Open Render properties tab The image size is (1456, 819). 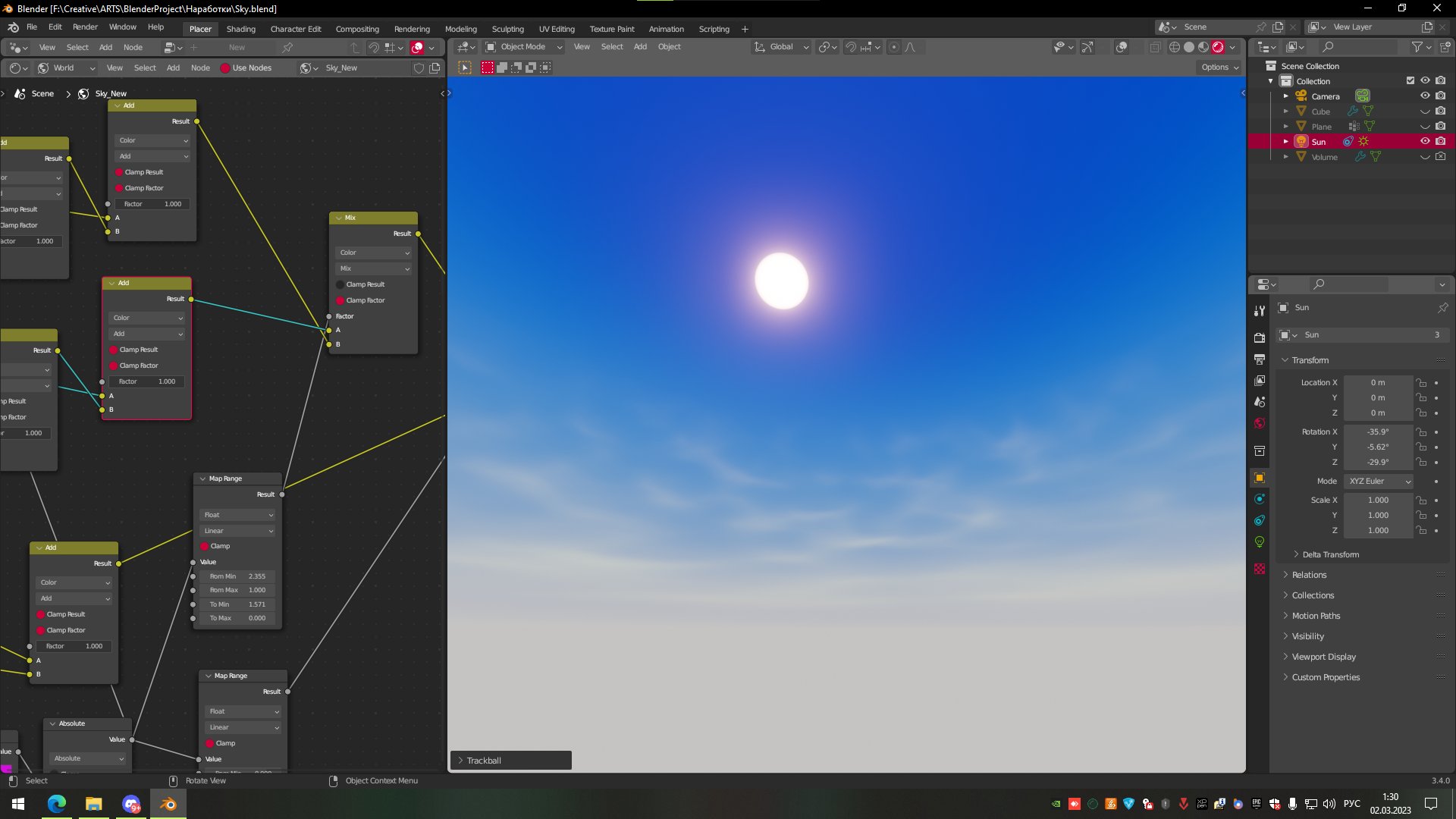click(x=1260, y=337)
